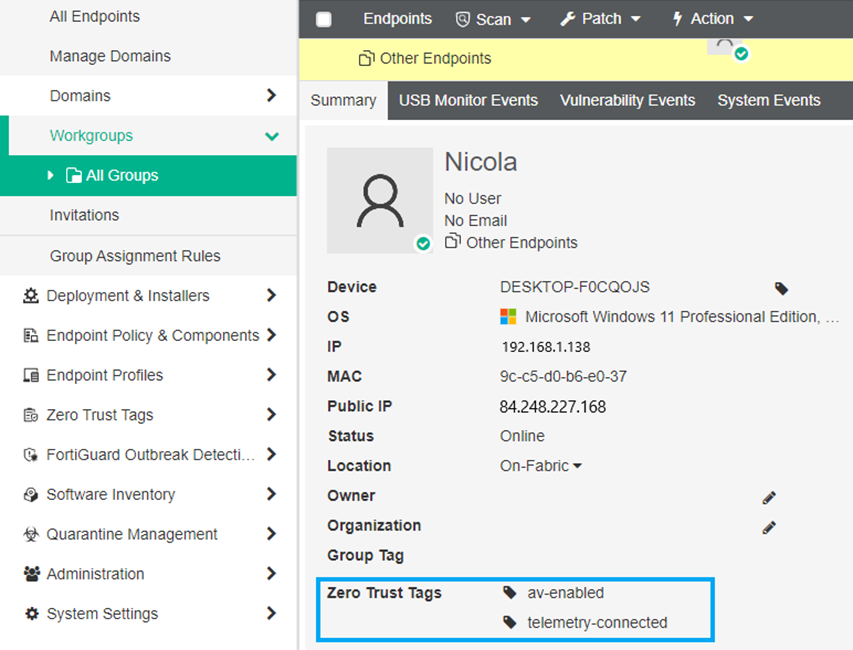Image resolution: width=853 pixels, height=650 pixels.
Task: Open Group Assignment Rules in the sidebar
Action: click(x=135, y=256)
